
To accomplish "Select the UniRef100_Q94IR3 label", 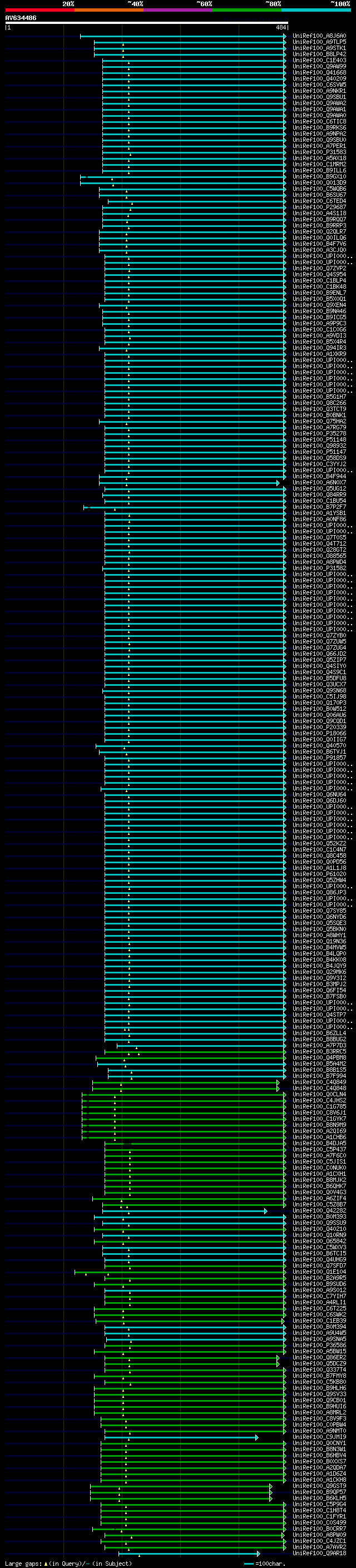I will [319, 348].
